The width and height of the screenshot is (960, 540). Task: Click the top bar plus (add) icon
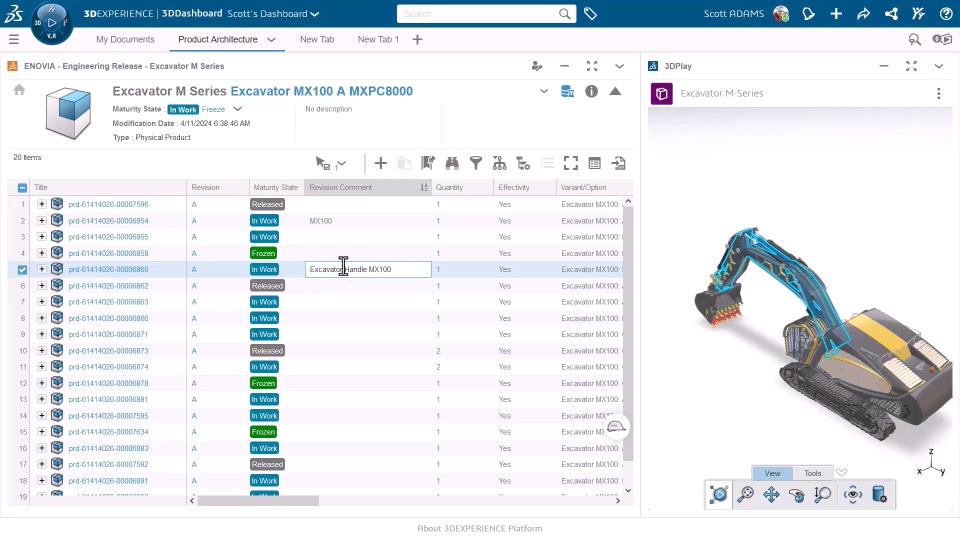pyautogui.click(x=836, y=13)
